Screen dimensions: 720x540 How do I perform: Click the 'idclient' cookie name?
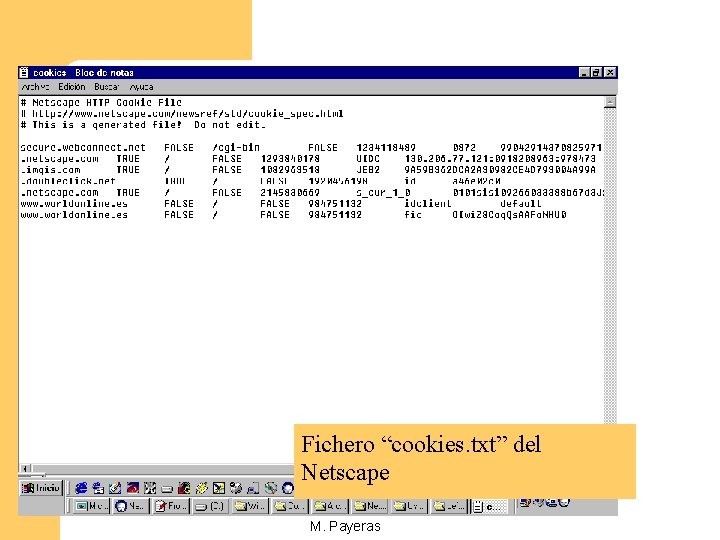pos(428,203)
